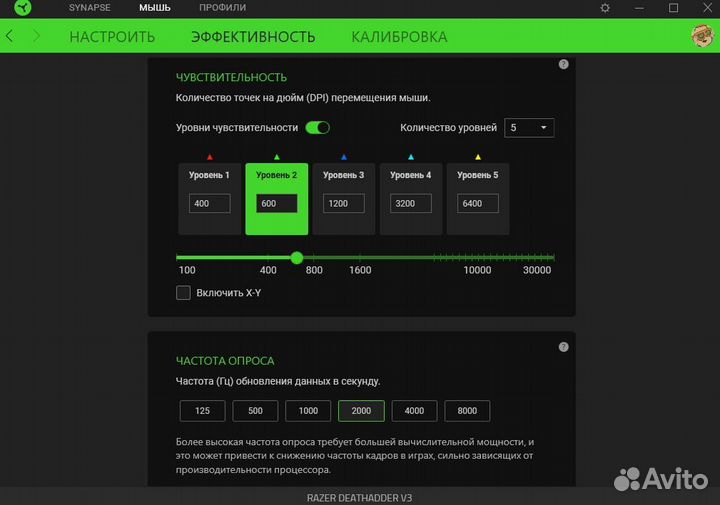Click the red triangle above Уровень 1
The width and height of the screenshot is (720, 505).
pos(210,157)
